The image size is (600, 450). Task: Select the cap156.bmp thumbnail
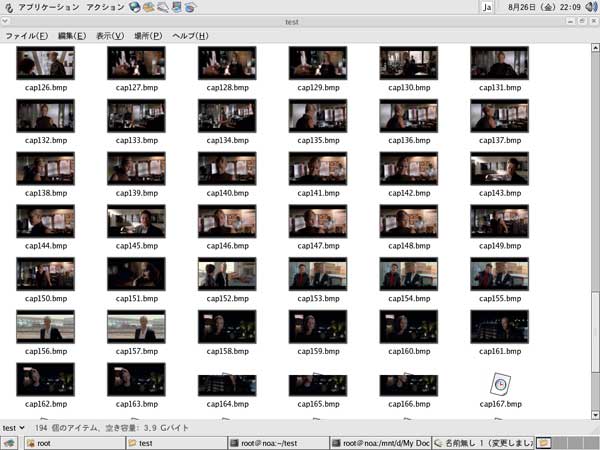coord(46,327)
